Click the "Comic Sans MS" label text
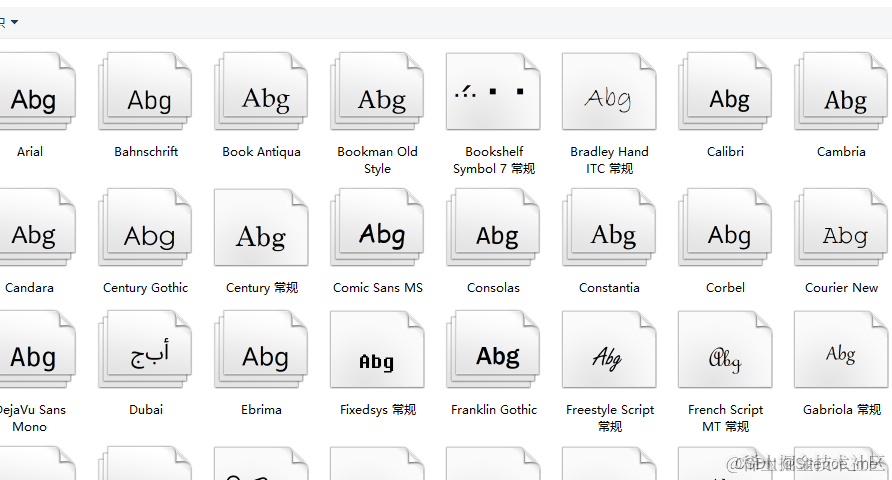Viewport: 892px width, 480px height. pos(378,288)
